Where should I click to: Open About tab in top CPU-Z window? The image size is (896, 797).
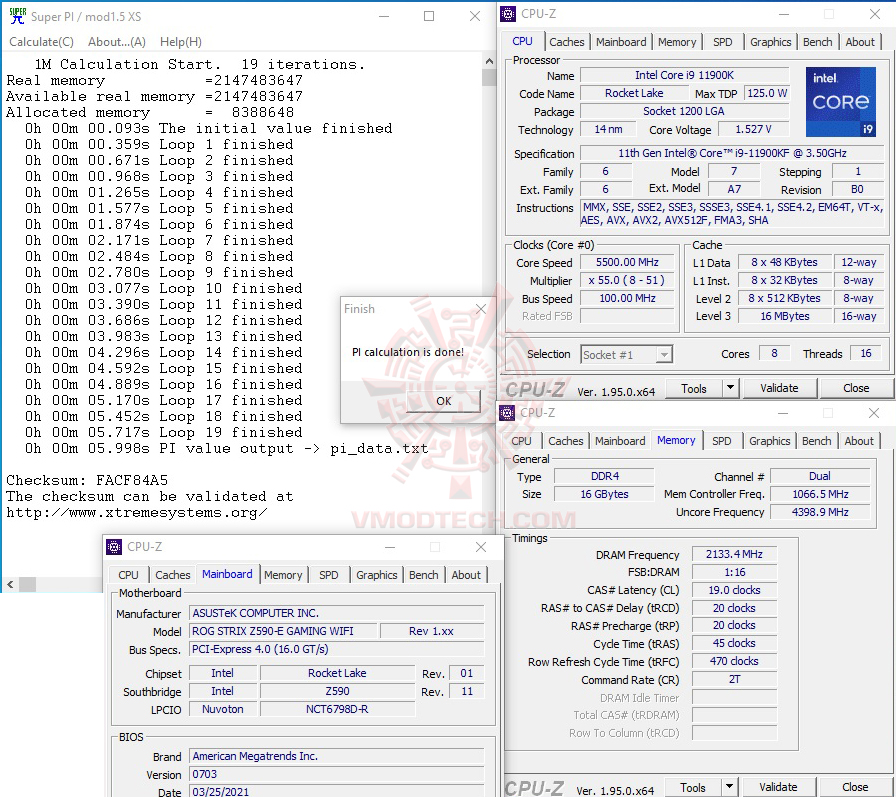[859, 42]
